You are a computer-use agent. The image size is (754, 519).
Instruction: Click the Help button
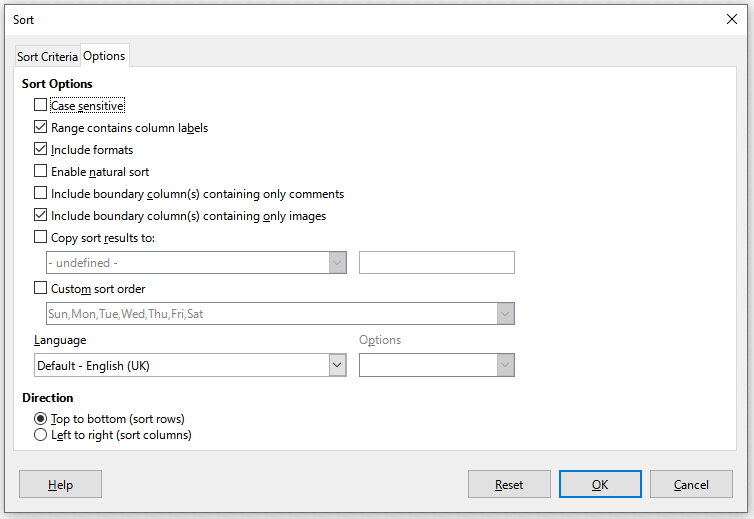[61, 484]
